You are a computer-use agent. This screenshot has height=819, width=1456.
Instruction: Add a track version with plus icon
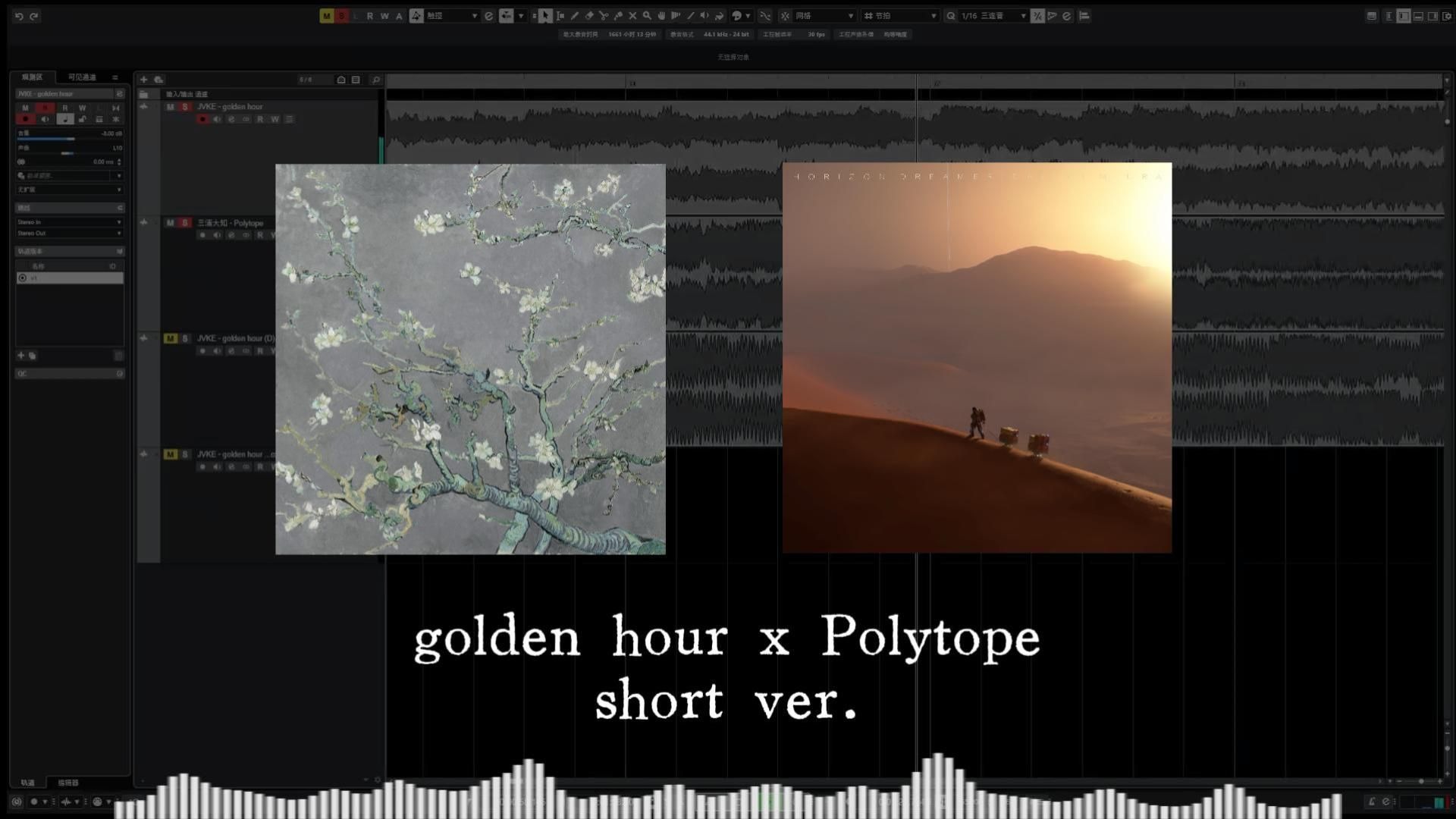(21, 355)
